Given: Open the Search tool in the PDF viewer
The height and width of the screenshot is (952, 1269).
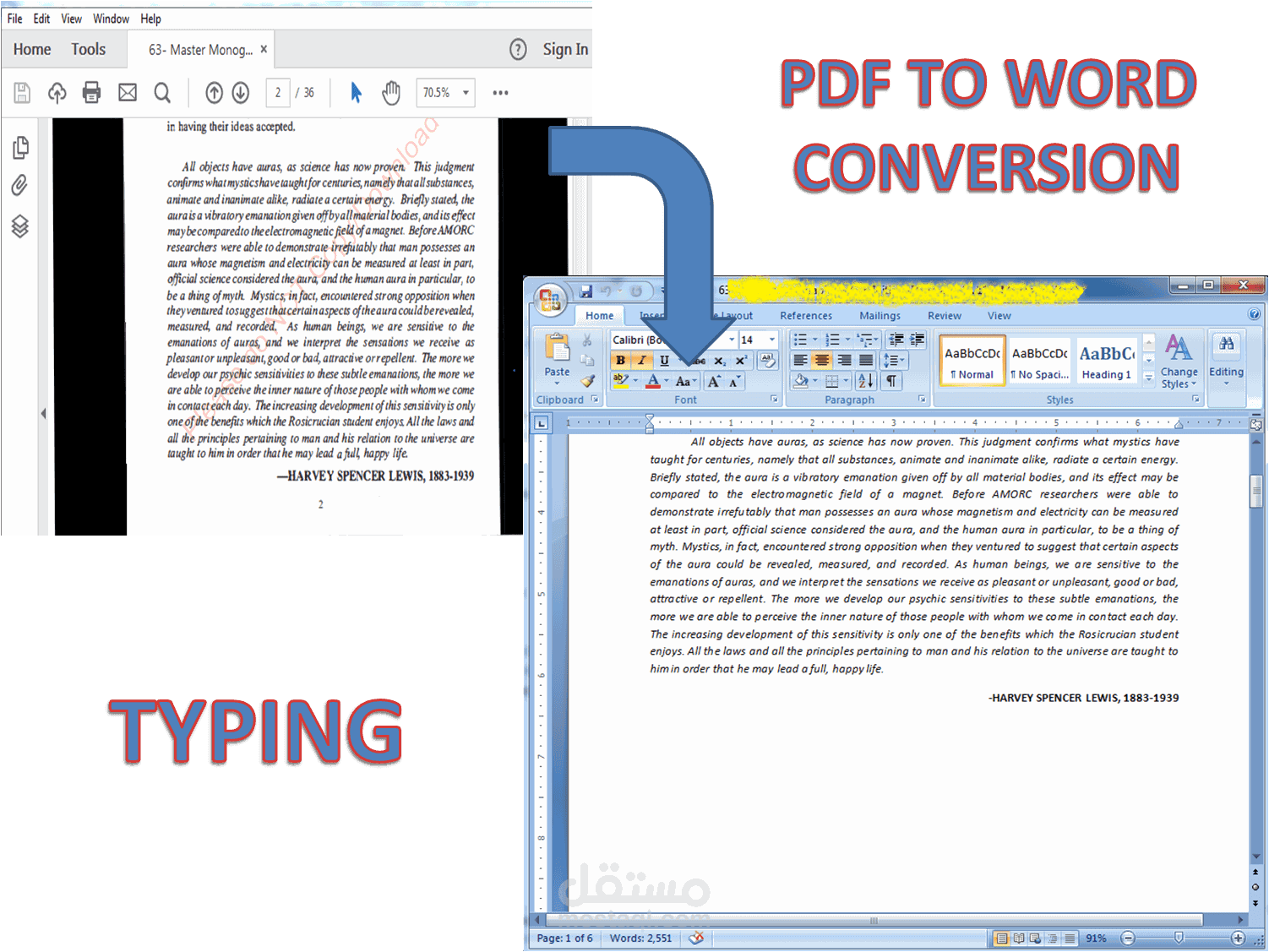Looking at the screenshot, I should point(162,92).
